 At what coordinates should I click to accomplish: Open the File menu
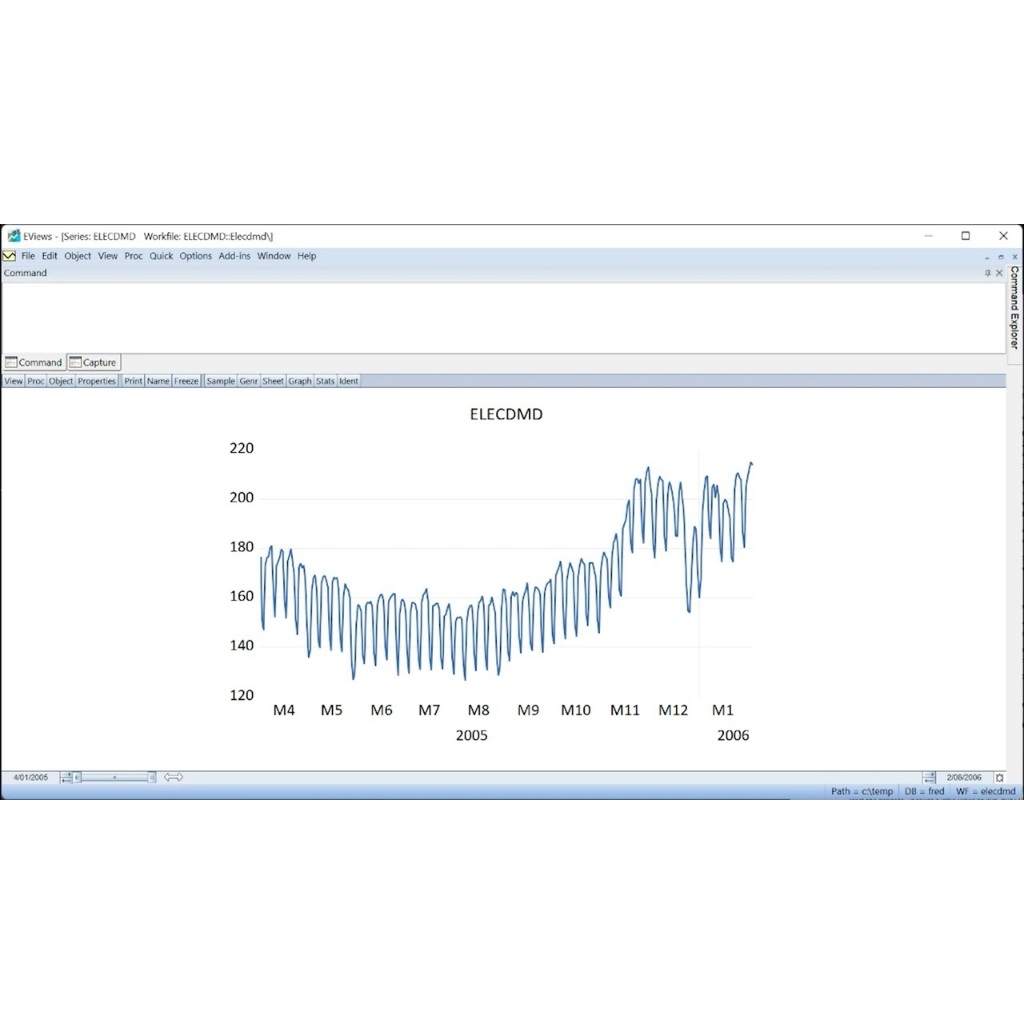[x=28, y=256]
